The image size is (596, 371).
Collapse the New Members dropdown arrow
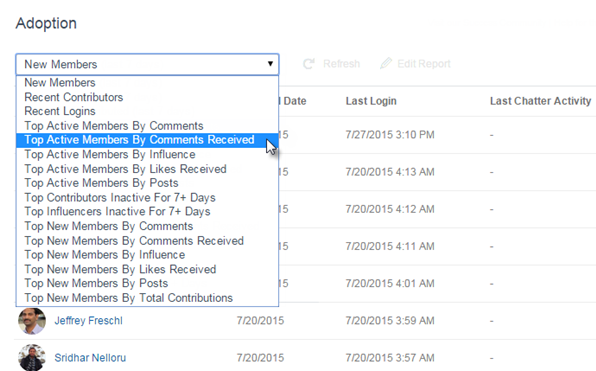(270, 64)
